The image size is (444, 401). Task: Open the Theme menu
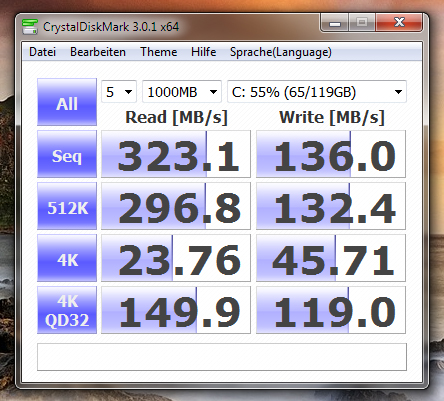point(158,52)
